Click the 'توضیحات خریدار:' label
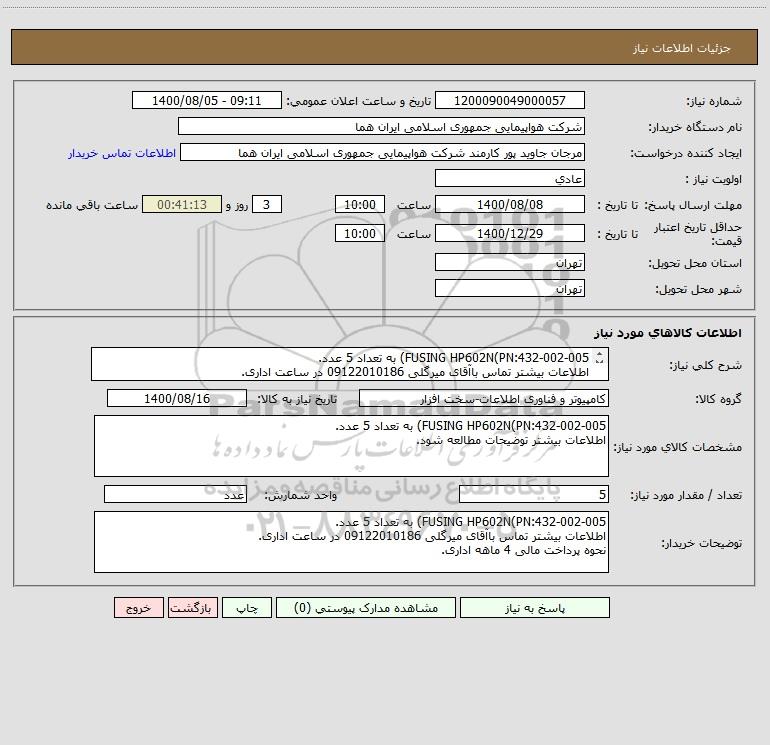770x745 pixels. point(702,543)
